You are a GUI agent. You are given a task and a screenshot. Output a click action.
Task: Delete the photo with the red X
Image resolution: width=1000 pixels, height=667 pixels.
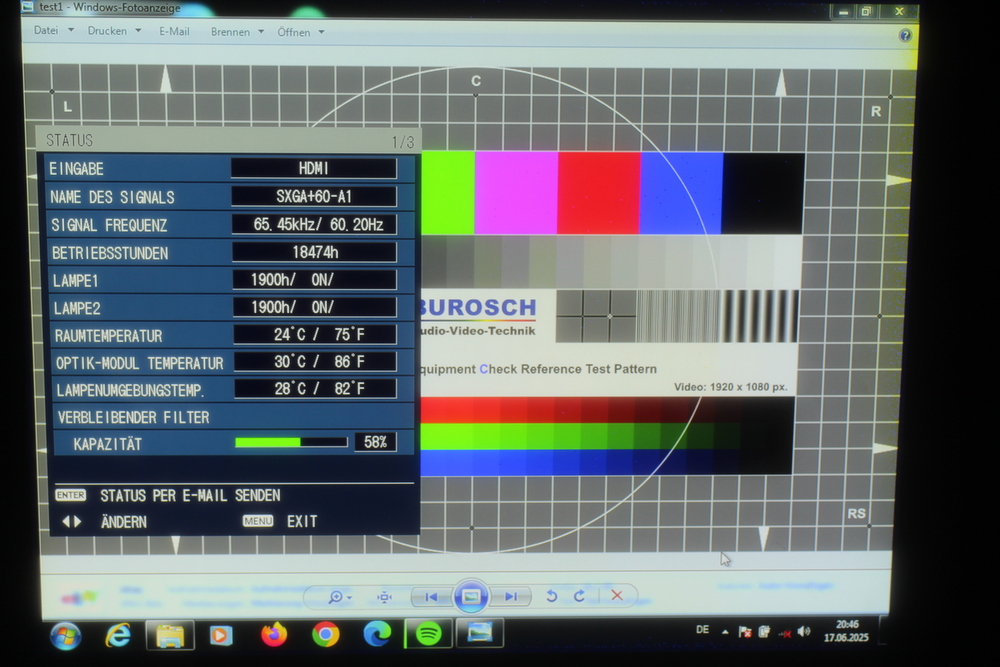coord(617,595)
